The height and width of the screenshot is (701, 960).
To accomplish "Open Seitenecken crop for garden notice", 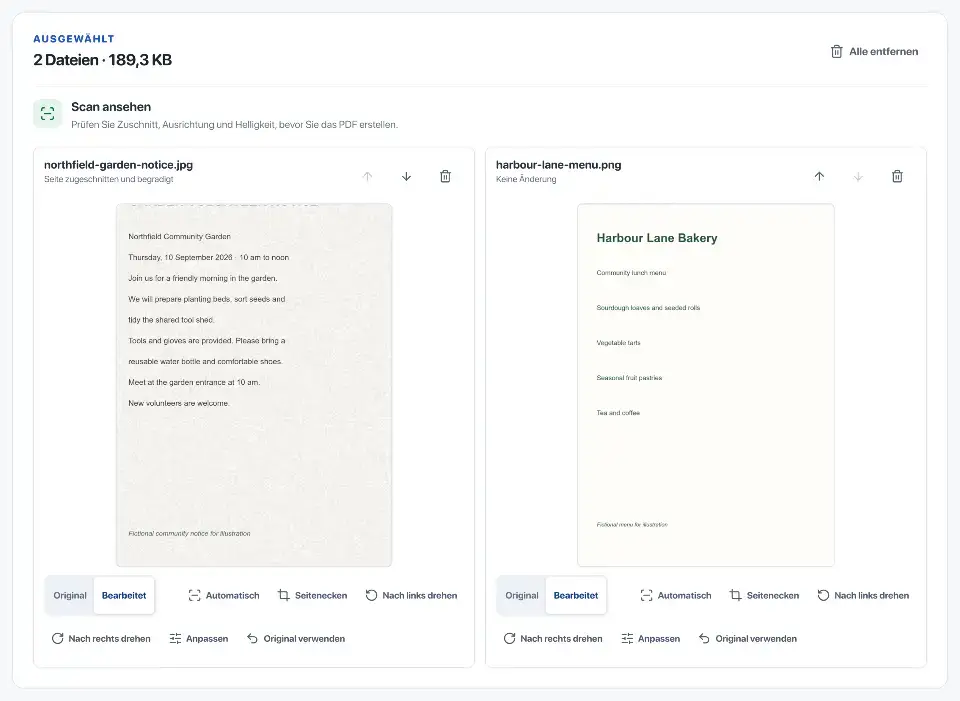I will coord(312,595).
